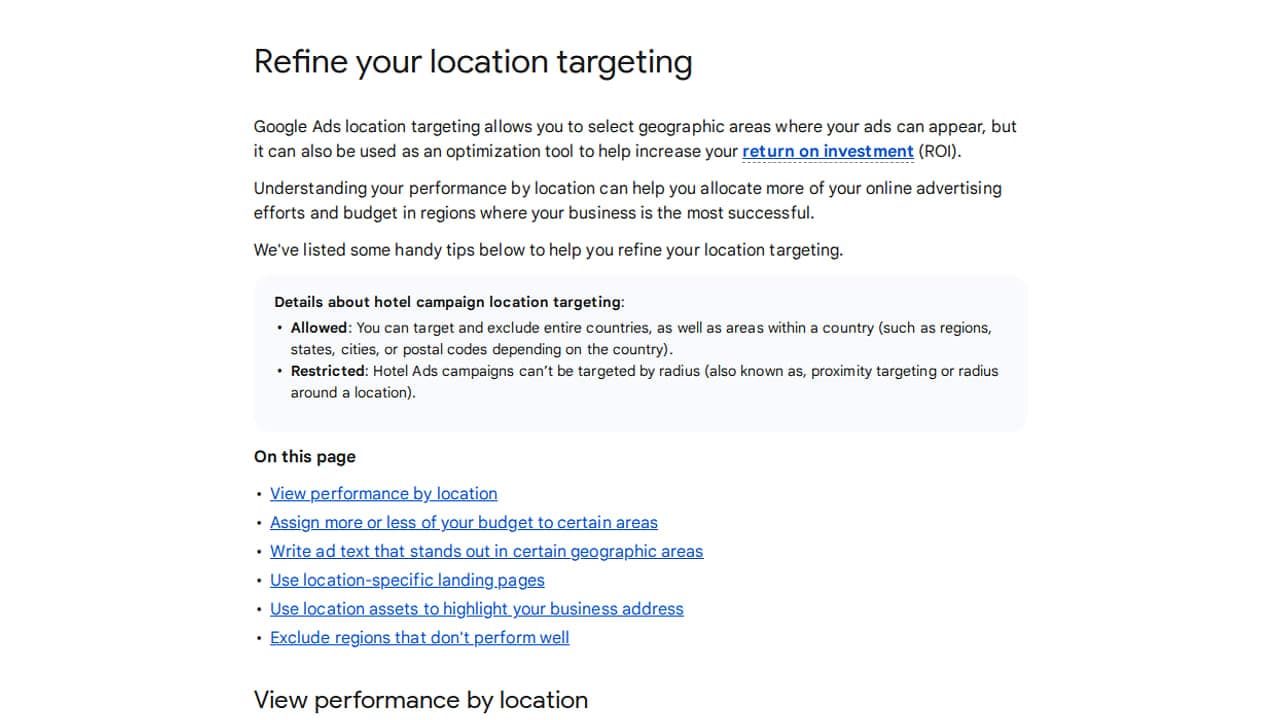Click the On this page label
This screenshot has height=720, width=1280.
(x=305, y=457)
